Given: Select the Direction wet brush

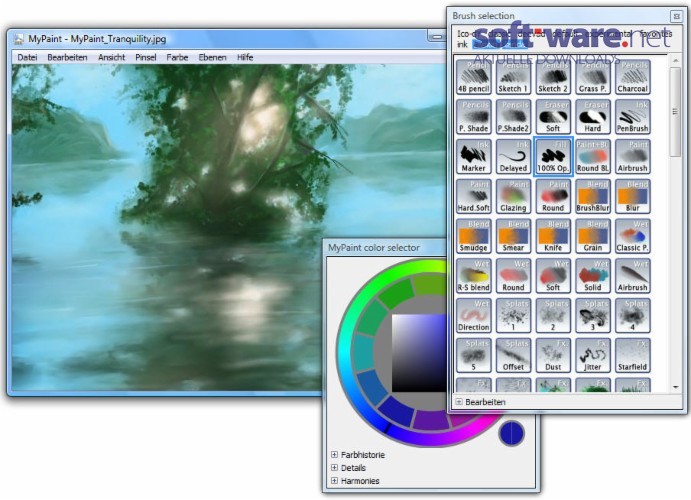Looking at the screenshot, I should [473, 315].
